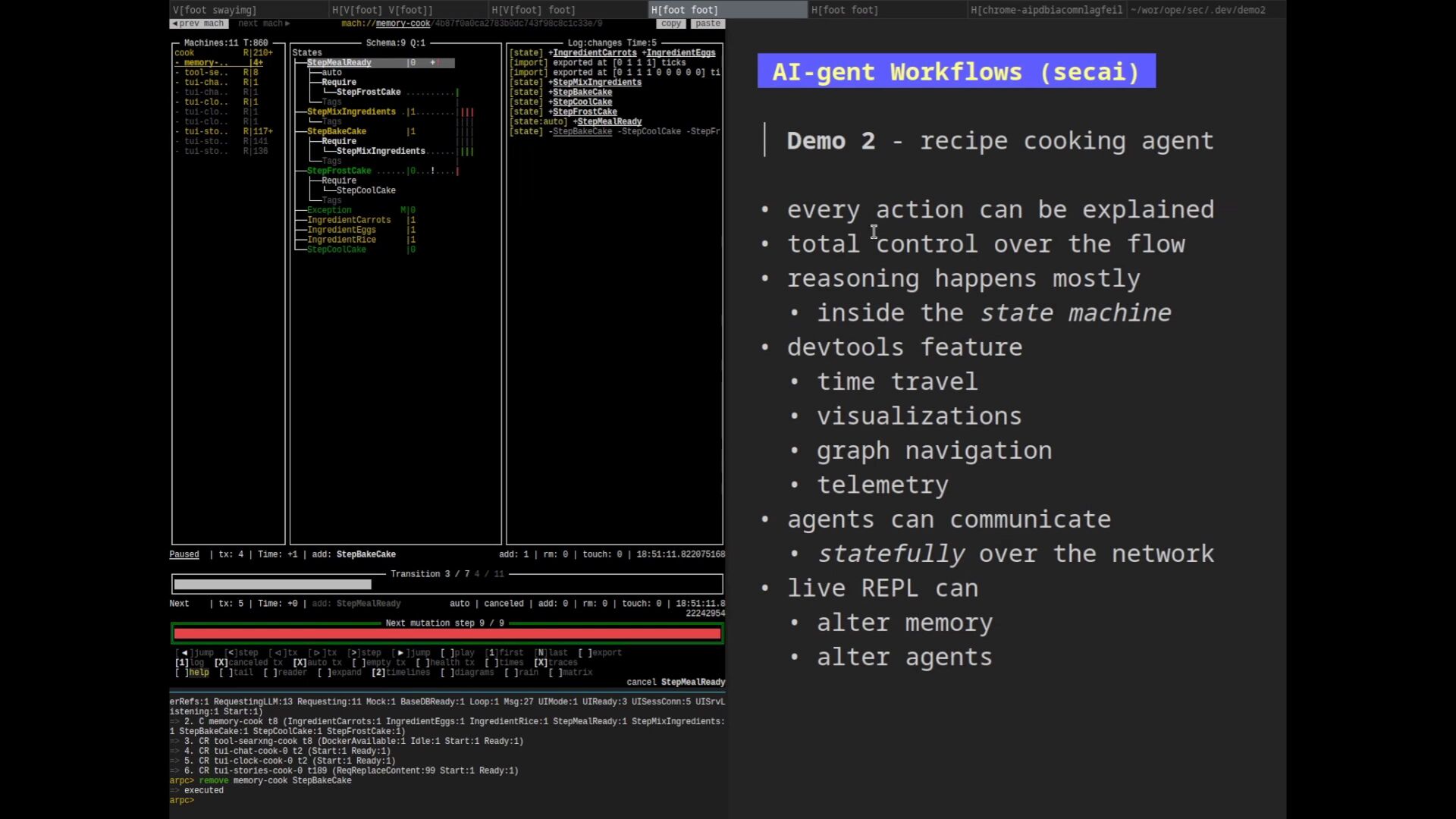Click the previous tx triangle control
This screenshot has width=1456, height=819.
tap(283, 653)
